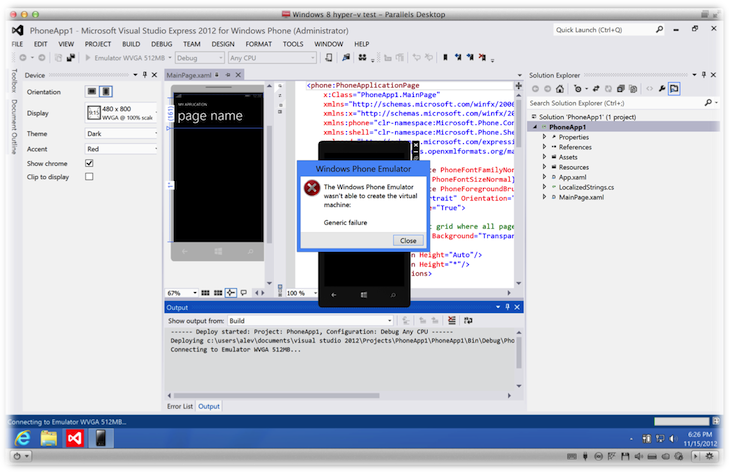730x473 pixels.
Task: Uncheck the Show chrome checkbox
Action: [x=89, y=163]
